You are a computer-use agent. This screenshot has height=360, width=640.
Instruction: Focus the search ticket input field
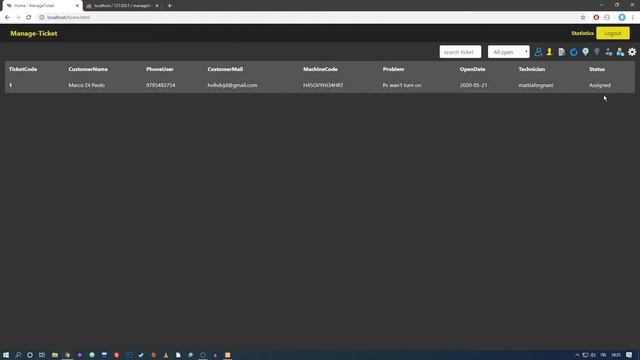point(460,52)
